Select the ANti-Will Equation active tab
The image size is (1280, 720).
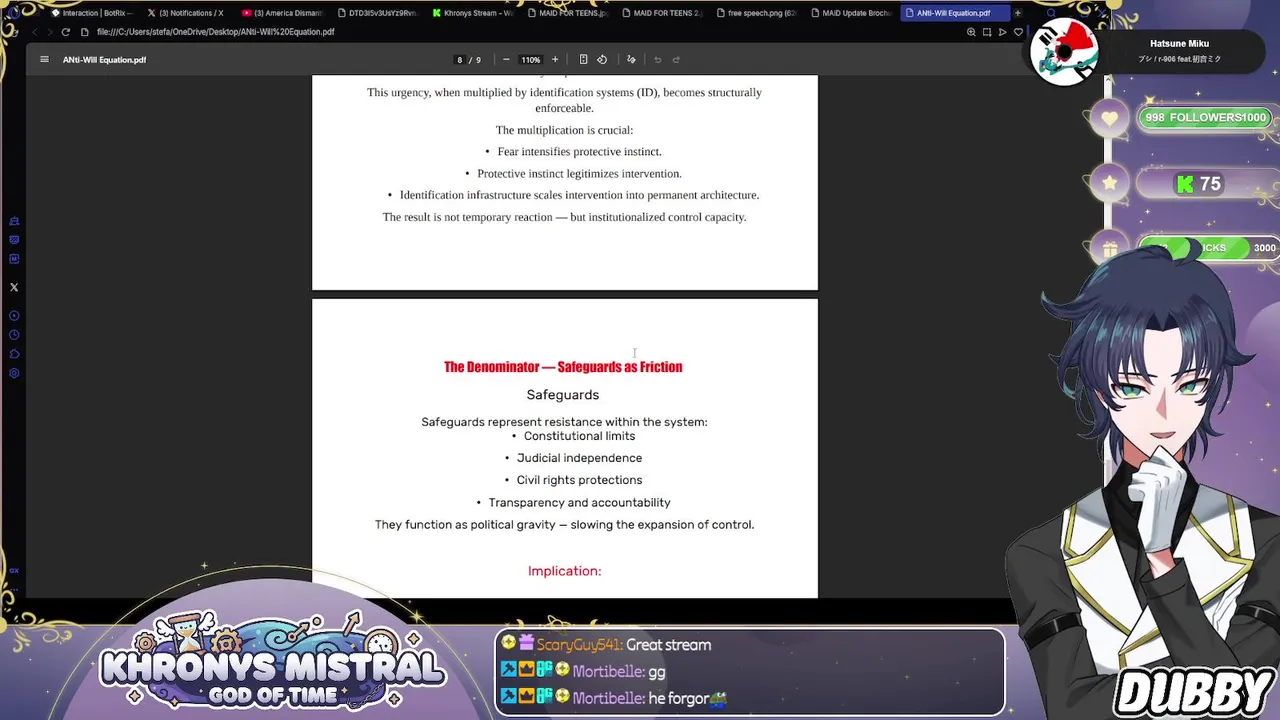tap(948, 13)
